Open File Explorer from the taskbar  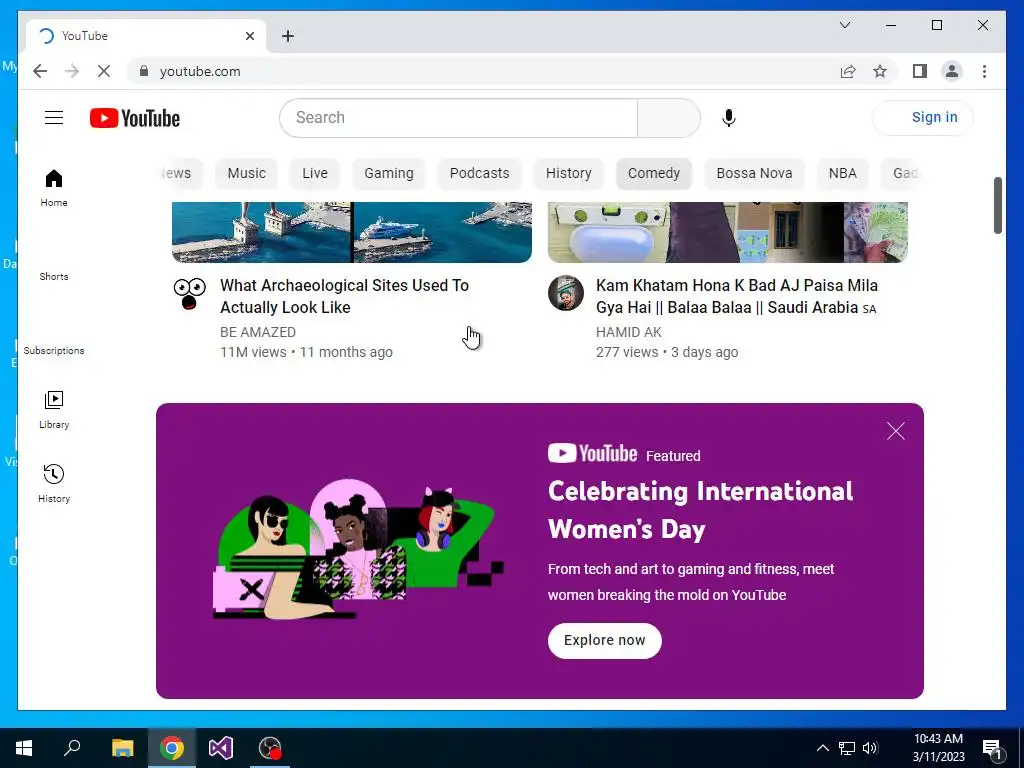[122, 748]
